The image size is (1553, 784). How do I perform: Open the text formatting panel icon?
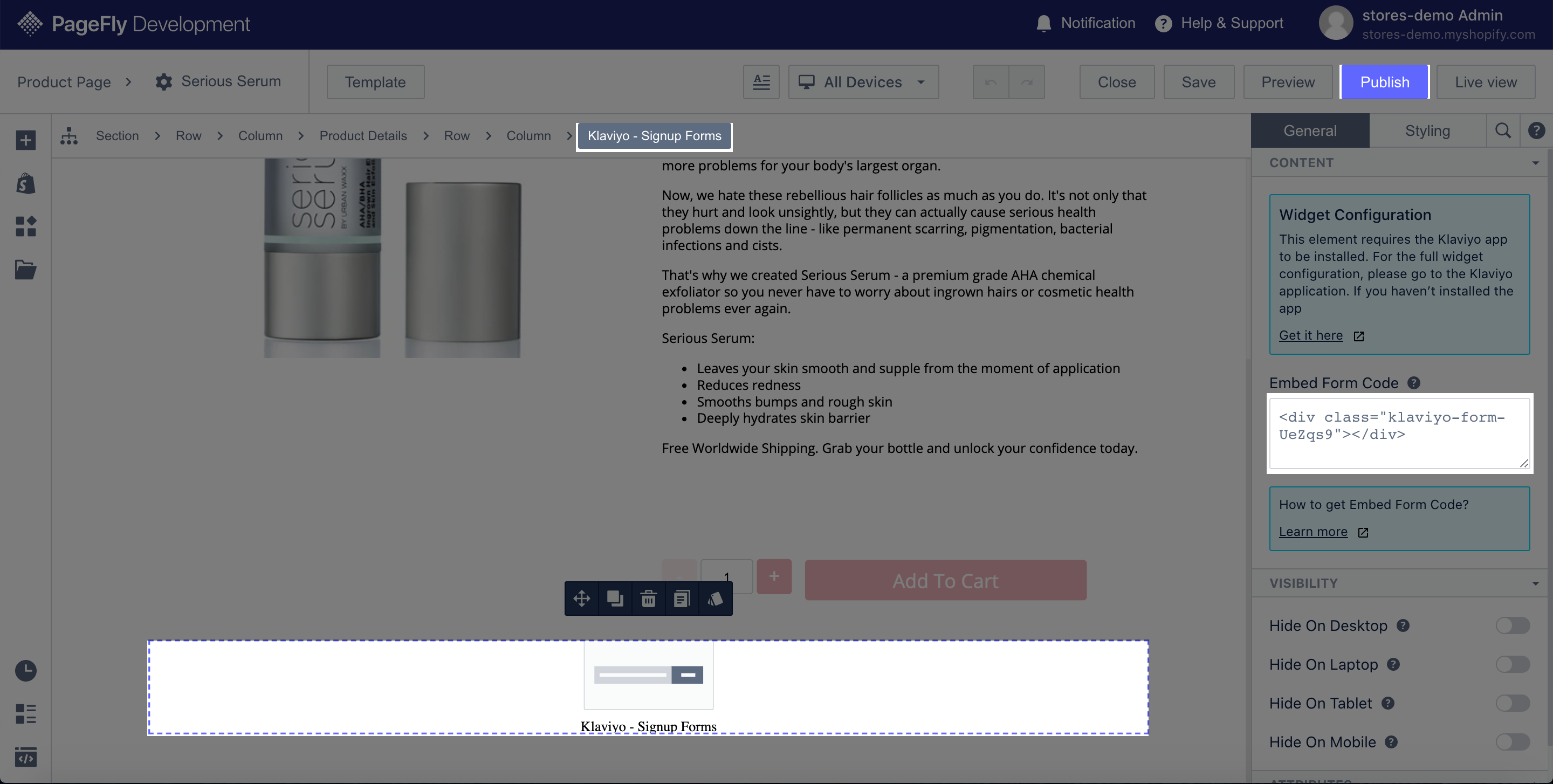tap(761, 82)
